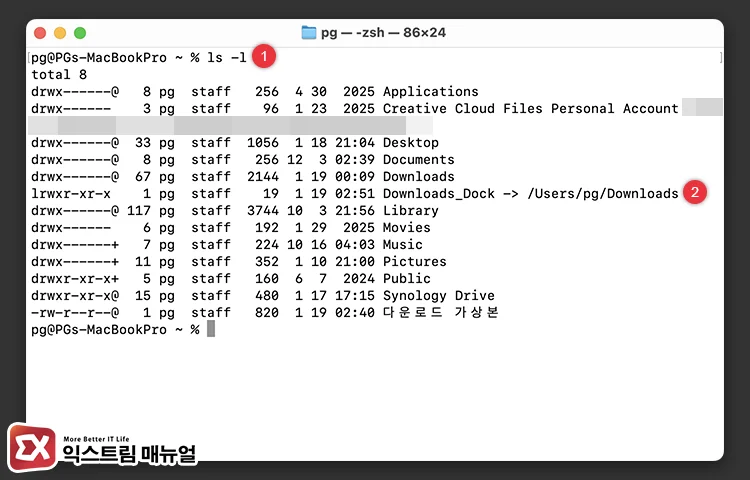Screen dimensions: 750x480
Task: Click the bottom 'pg@PGs-MacBookPro ~ %' prompt
Action: pos(115,330)
